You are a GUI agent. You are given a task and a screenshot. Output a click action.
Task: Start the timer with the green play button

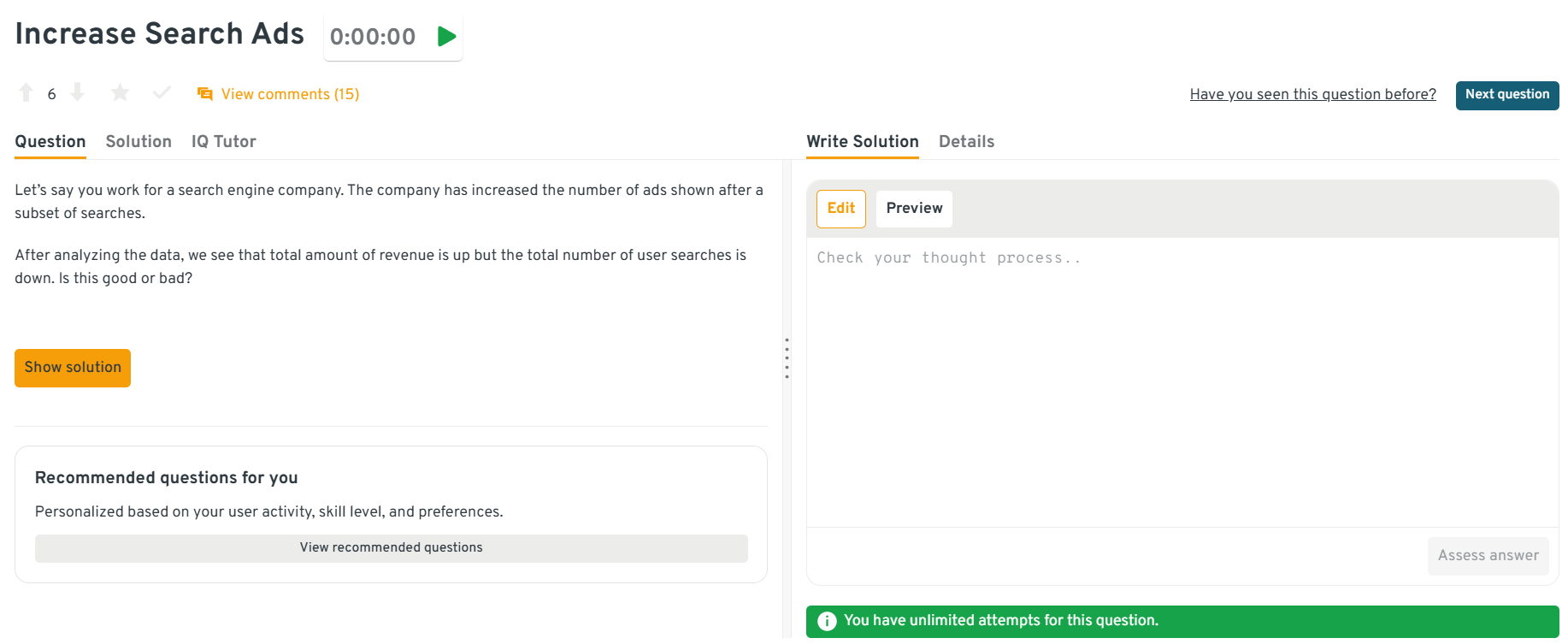click(446, 37)
